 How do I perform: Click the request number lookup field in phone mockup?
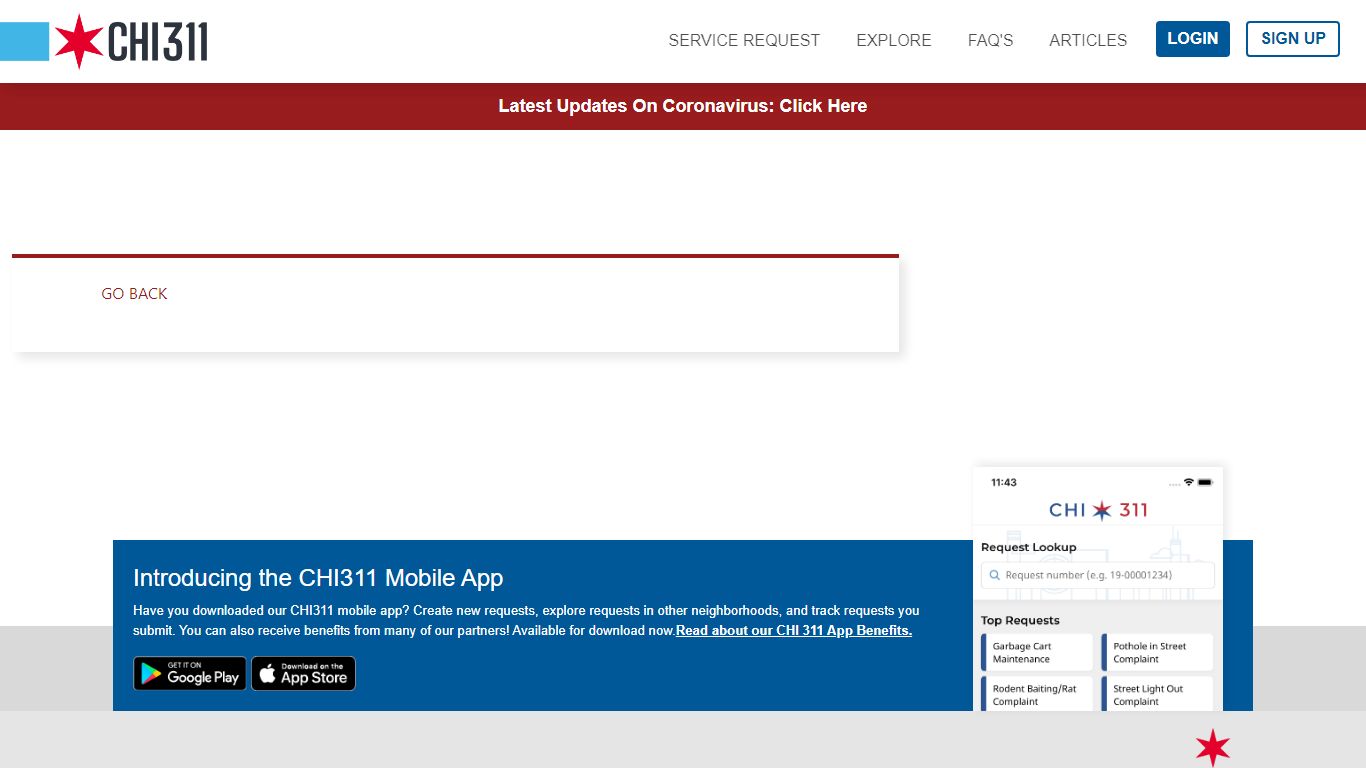(1098, 575)
